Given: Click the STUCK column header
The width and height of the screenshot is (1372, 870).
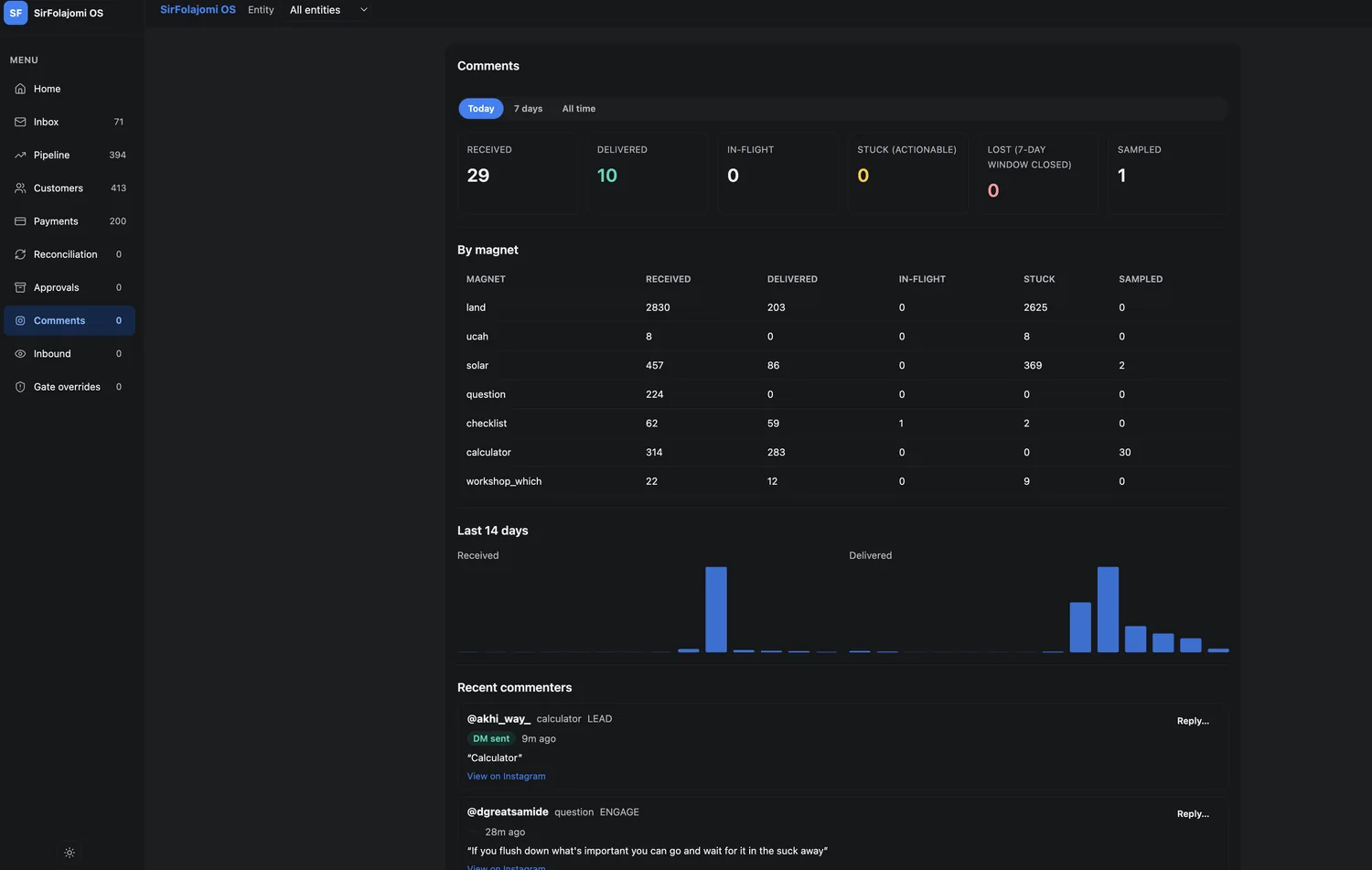Looking at the screenshot, I should coord(1039,279).
